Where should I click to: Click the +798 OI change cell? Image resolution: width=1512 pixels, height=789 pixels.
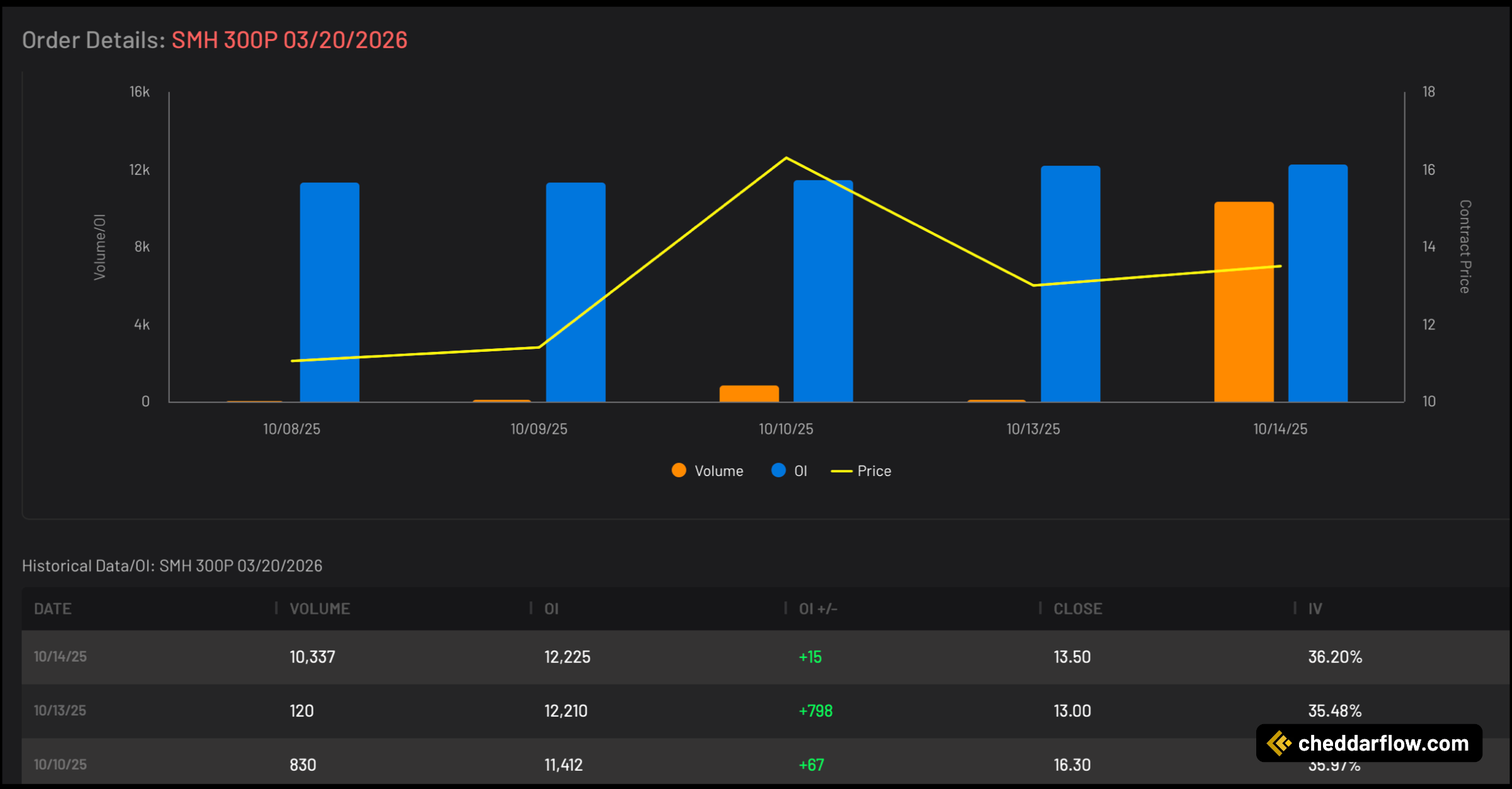(x=816, y=711)
